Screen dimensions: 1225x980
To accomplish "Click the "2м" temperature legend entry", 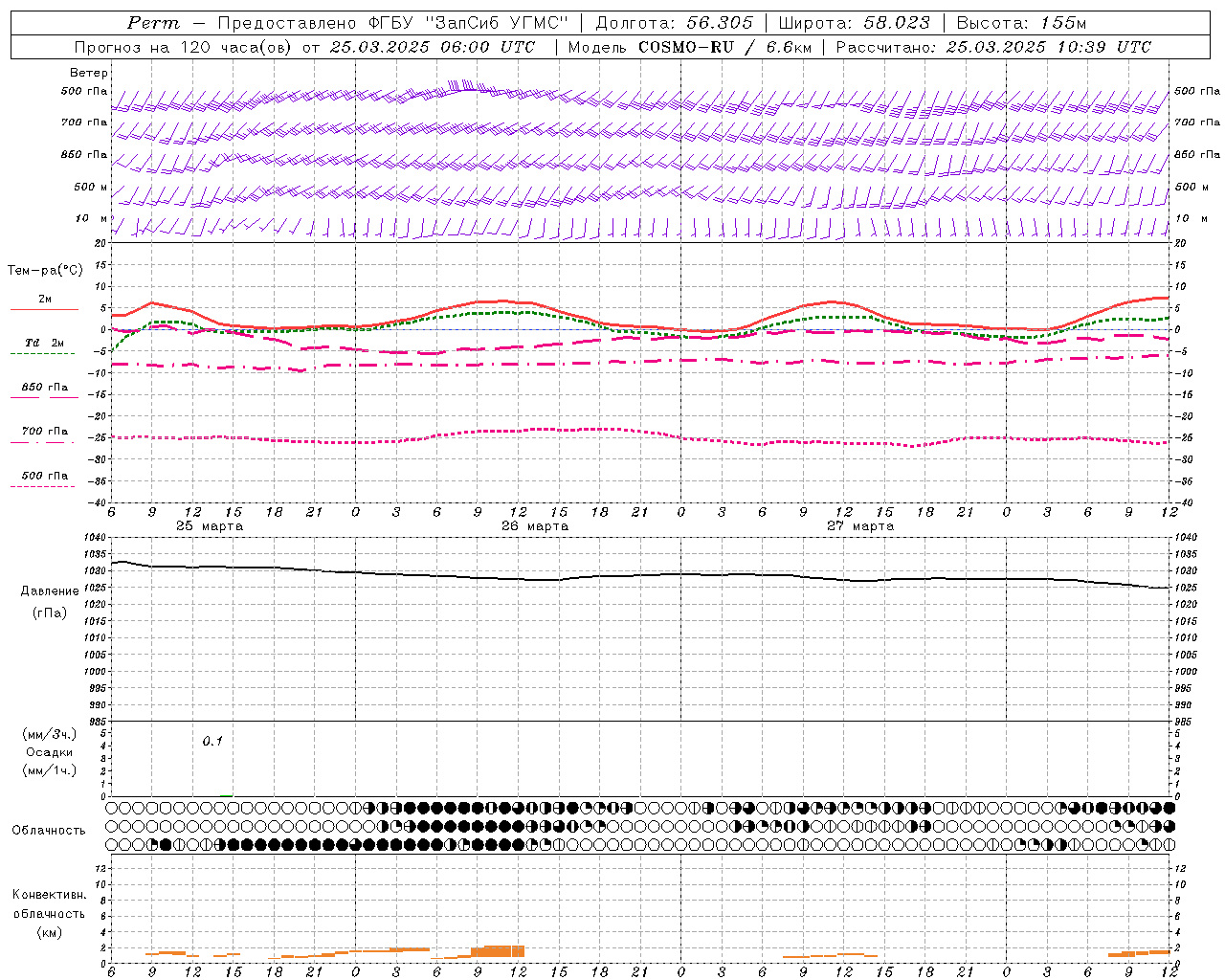I will click(x=45, y=299).
